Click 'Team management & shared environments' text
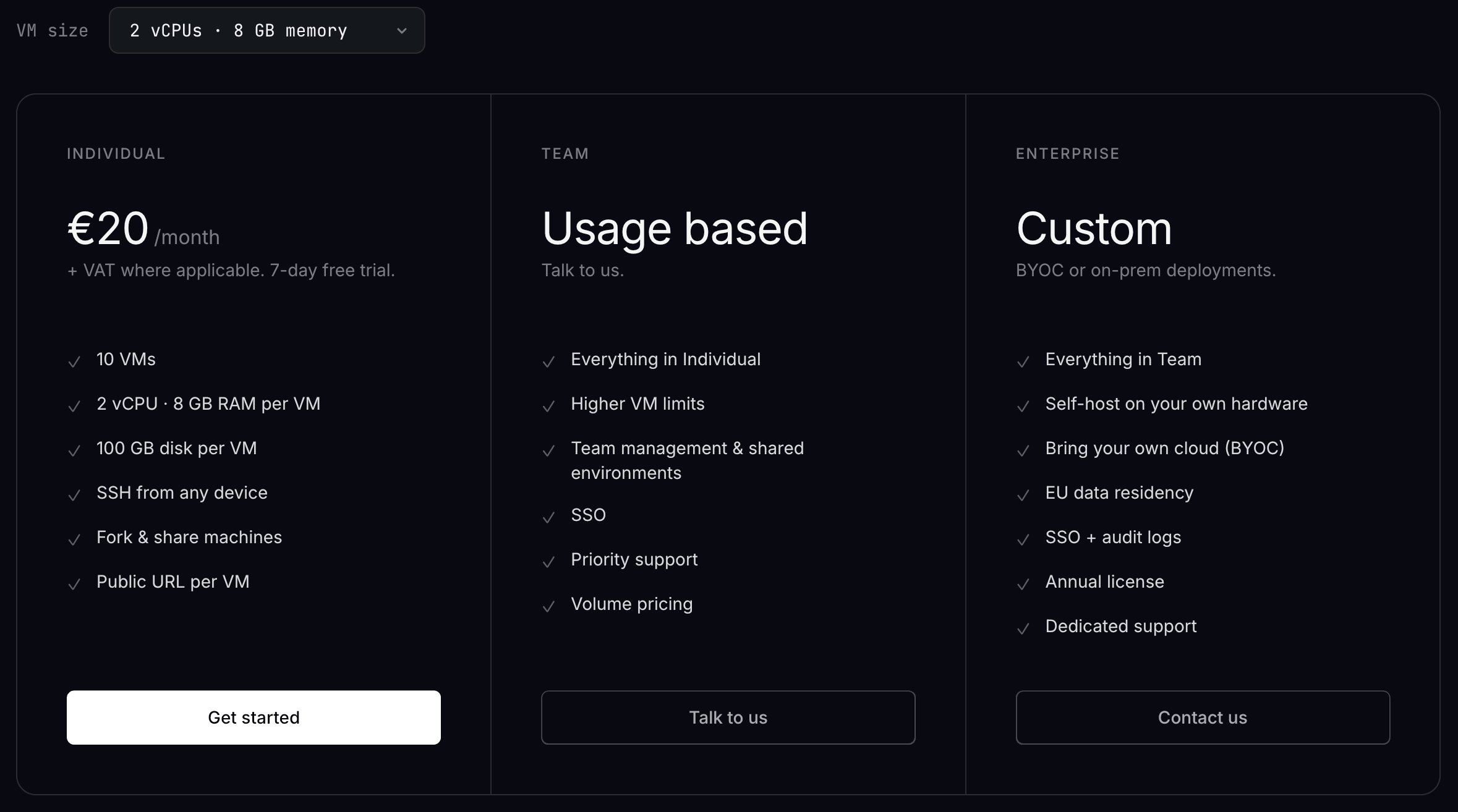This screenshot has width=1458, height=812. click(x=688, y=460)
